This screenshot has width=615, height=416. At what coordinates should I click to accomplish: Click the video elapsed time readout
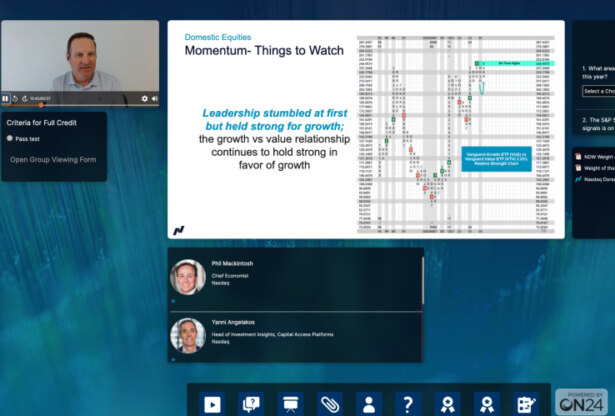point(40,99)
